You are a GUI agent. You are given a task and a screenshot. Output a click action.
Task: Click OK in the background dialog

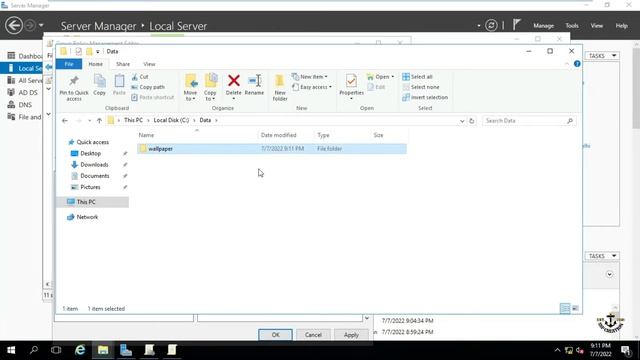[x=276, y=335]
